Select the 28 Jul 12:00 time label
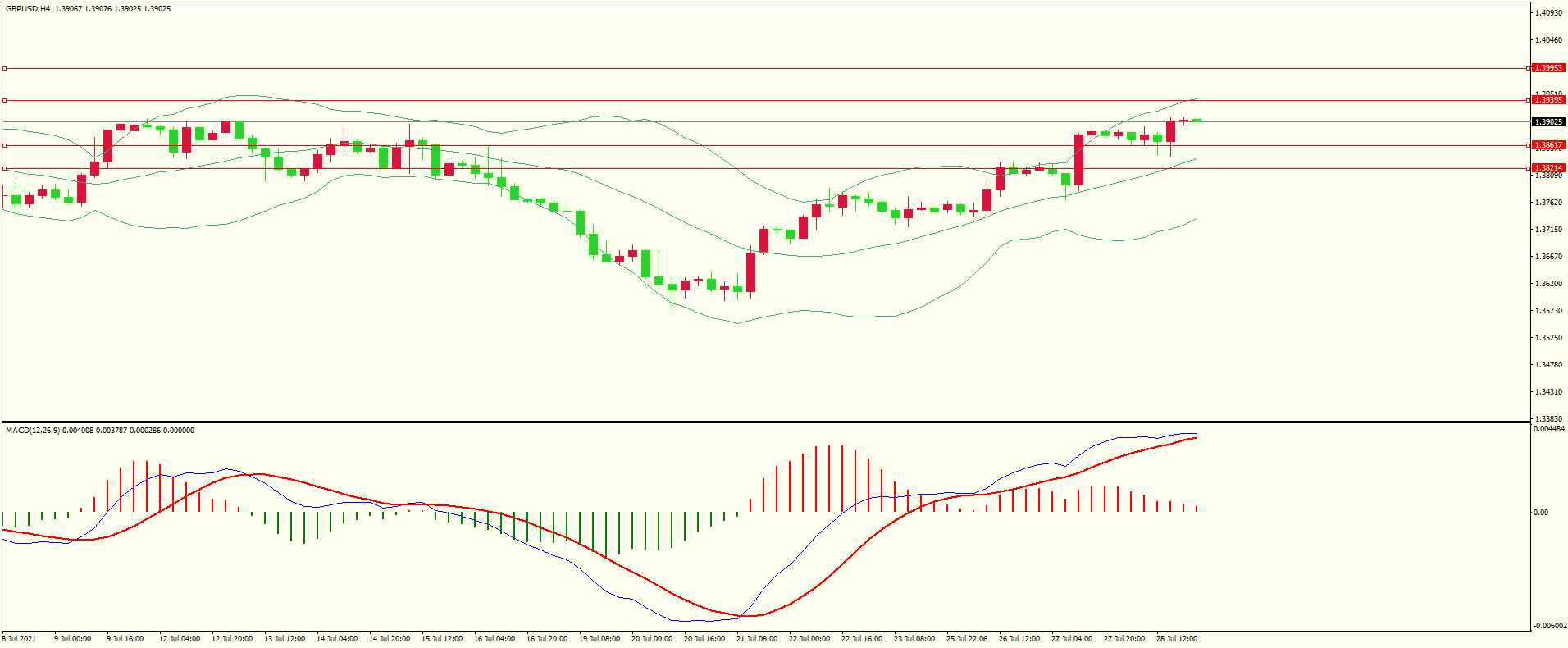The image size is (1568, 648). point(1176,639)
